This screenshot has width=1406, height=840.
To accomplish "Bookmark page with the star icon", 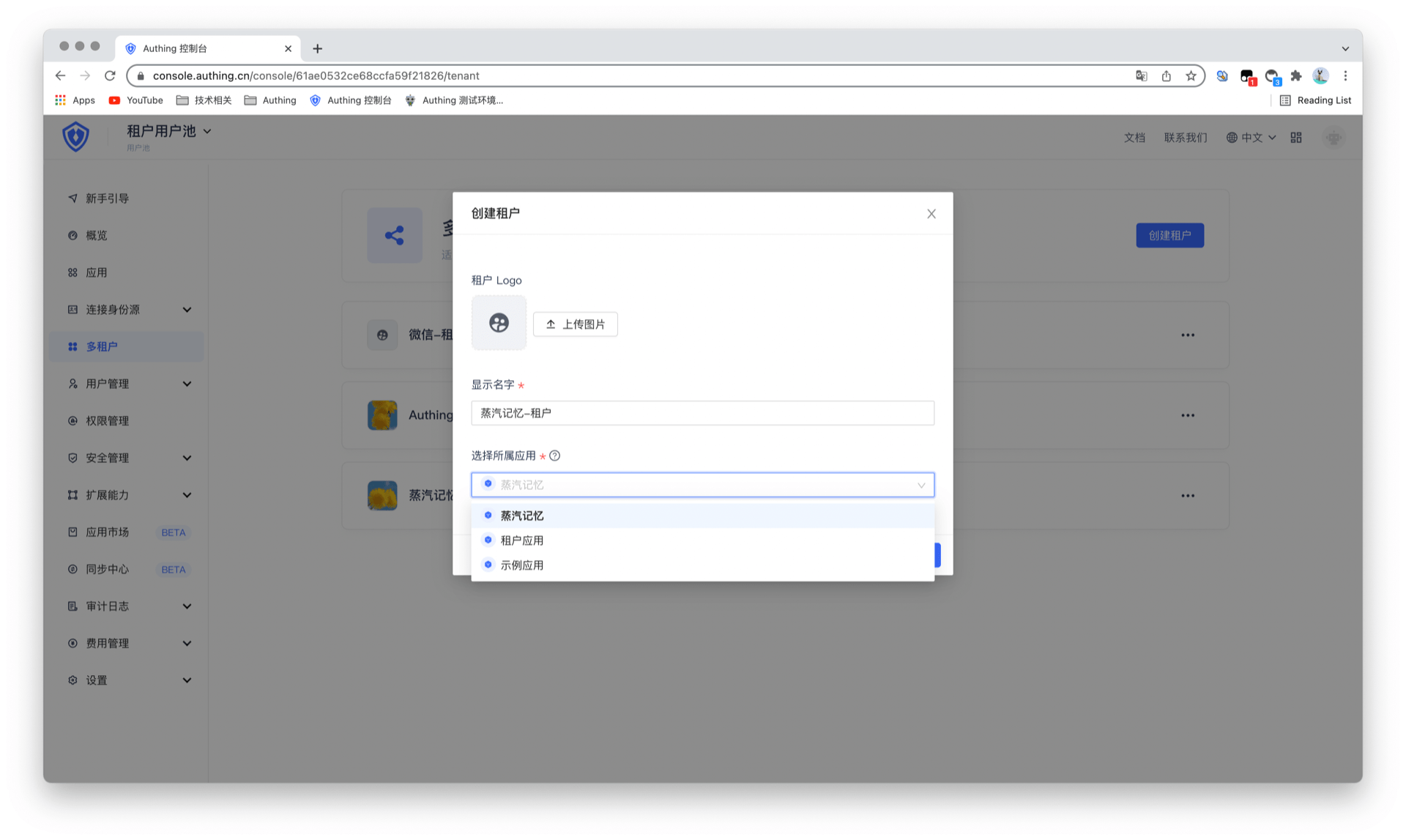I will pos(1191,75).
